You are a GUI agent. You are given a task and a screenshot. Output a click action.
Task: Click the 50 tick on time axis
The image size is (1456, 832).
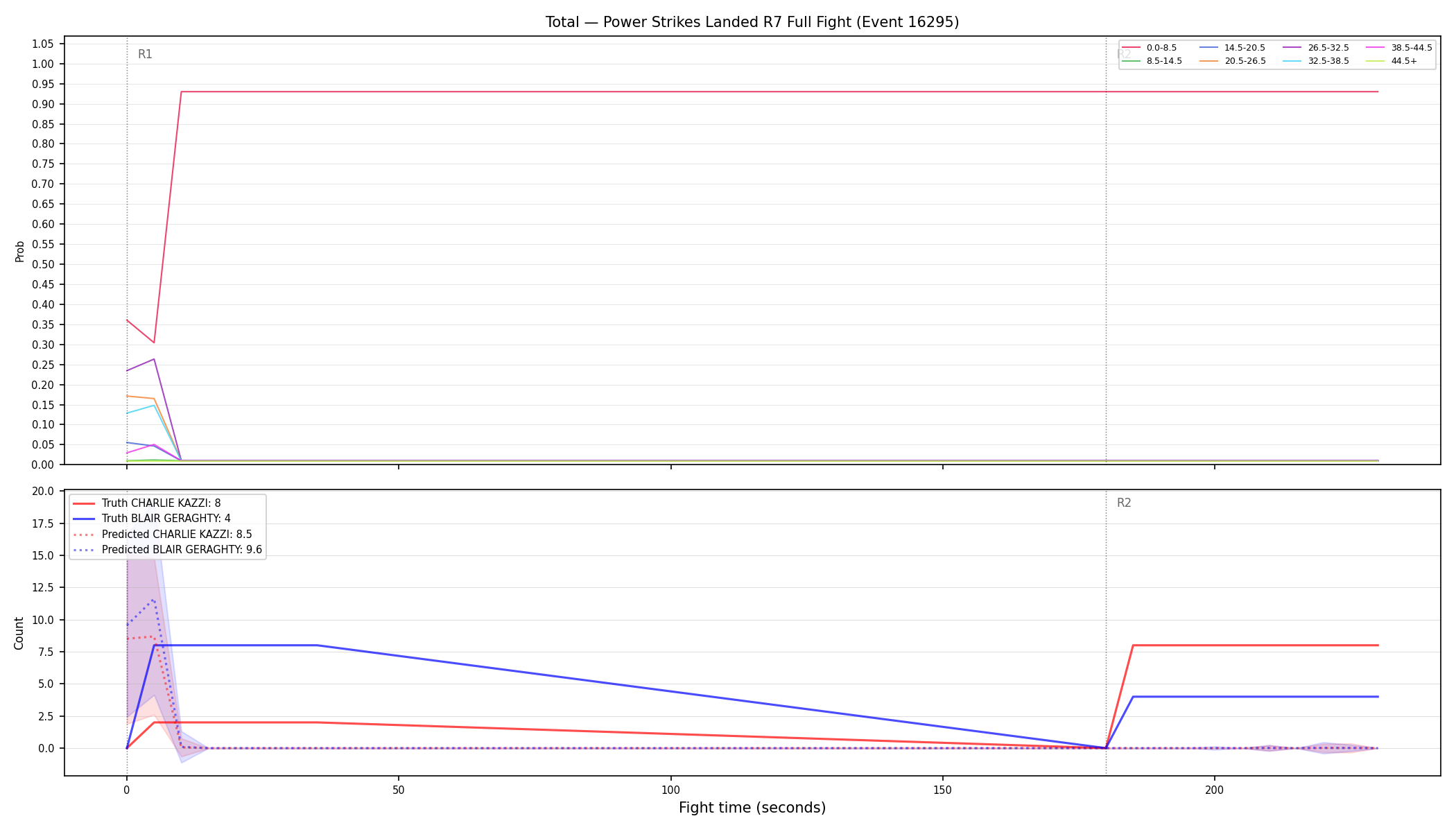click(x=399, y=790)
